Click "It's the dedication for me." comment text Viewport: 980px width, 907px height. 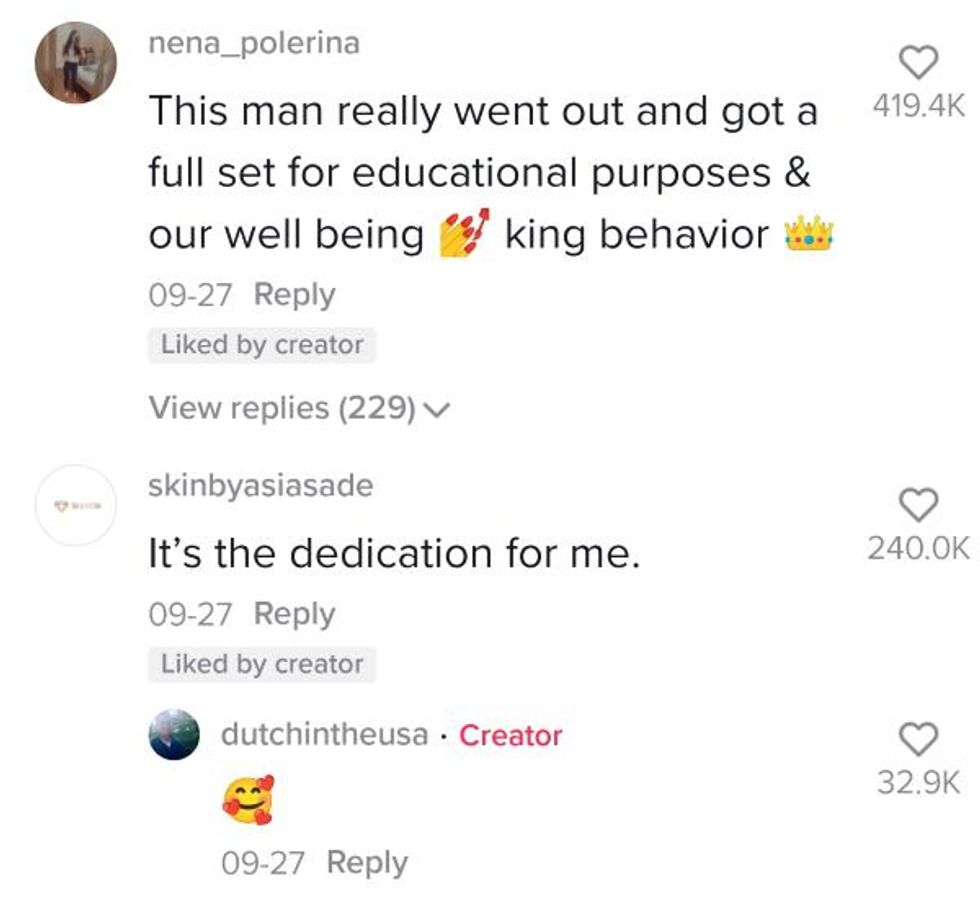coord(393,553)
